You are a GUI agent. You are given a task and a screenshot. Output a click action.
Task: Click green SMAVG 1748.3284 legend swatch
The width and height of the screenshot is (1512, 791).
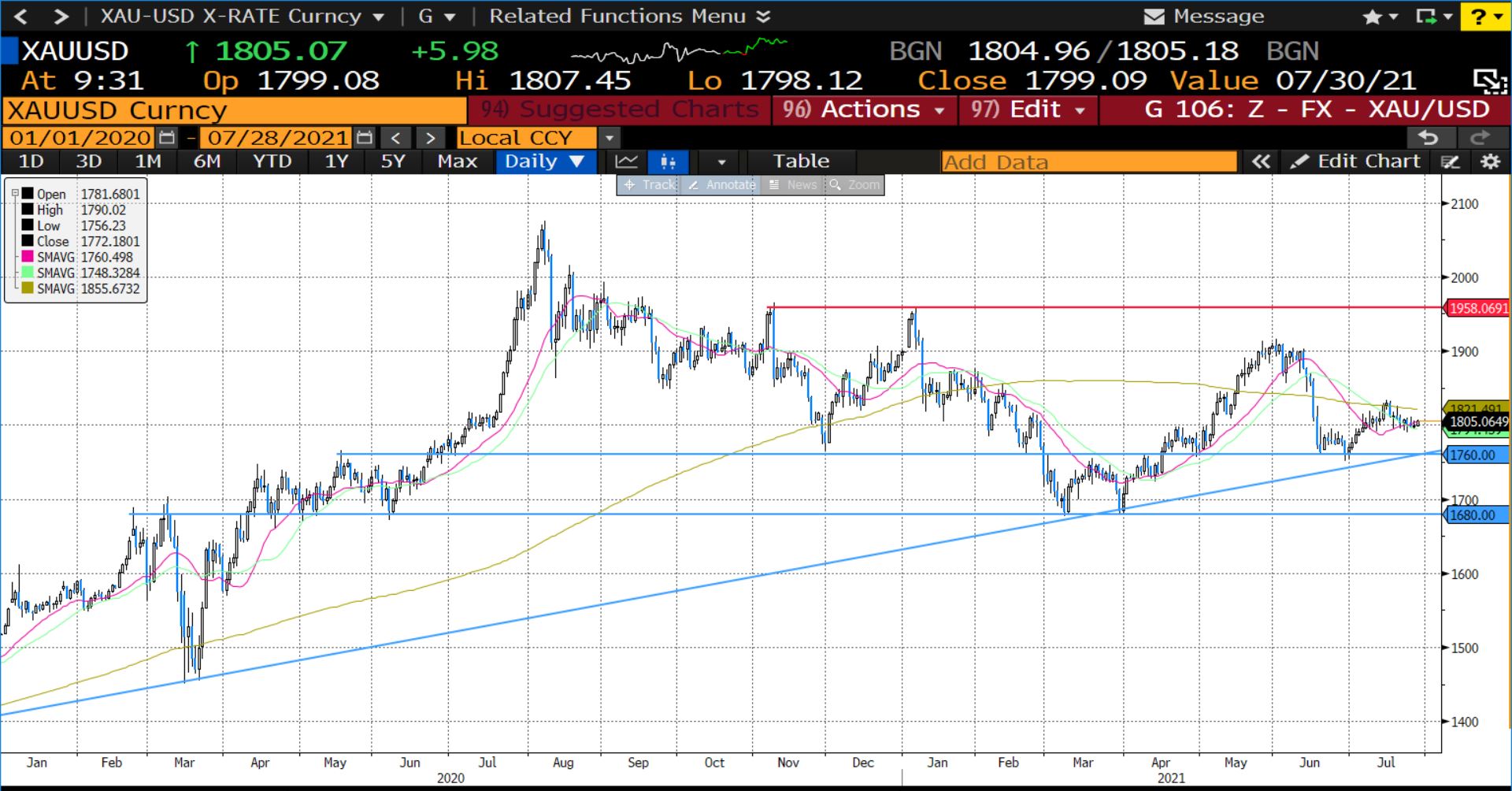(x=28, y=273)
